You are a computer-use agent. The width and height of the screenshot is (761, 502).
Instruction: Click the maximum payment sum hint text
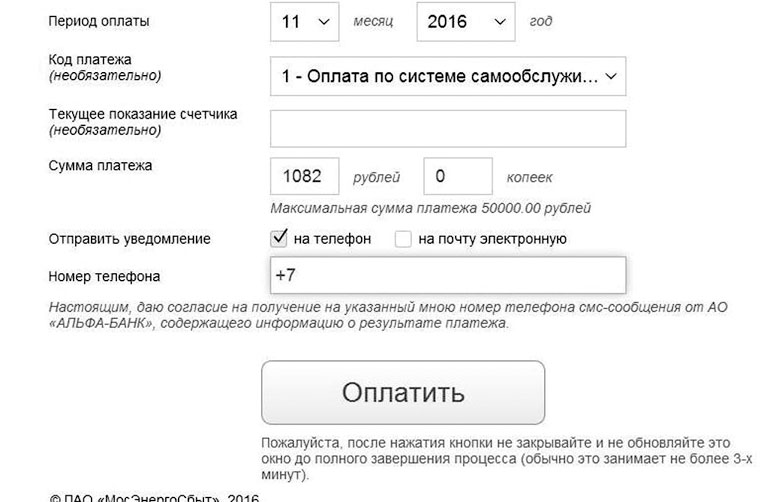tap(430, 208)
